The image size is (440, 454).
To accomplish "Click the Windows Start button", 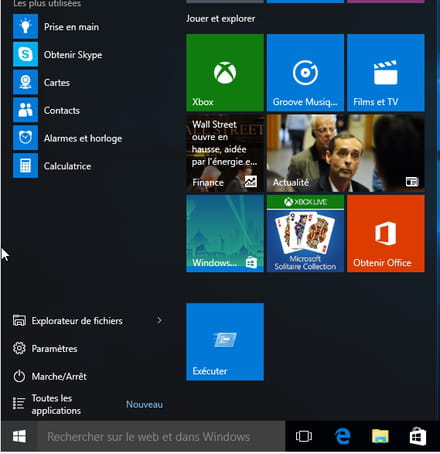I will (19, 436).
